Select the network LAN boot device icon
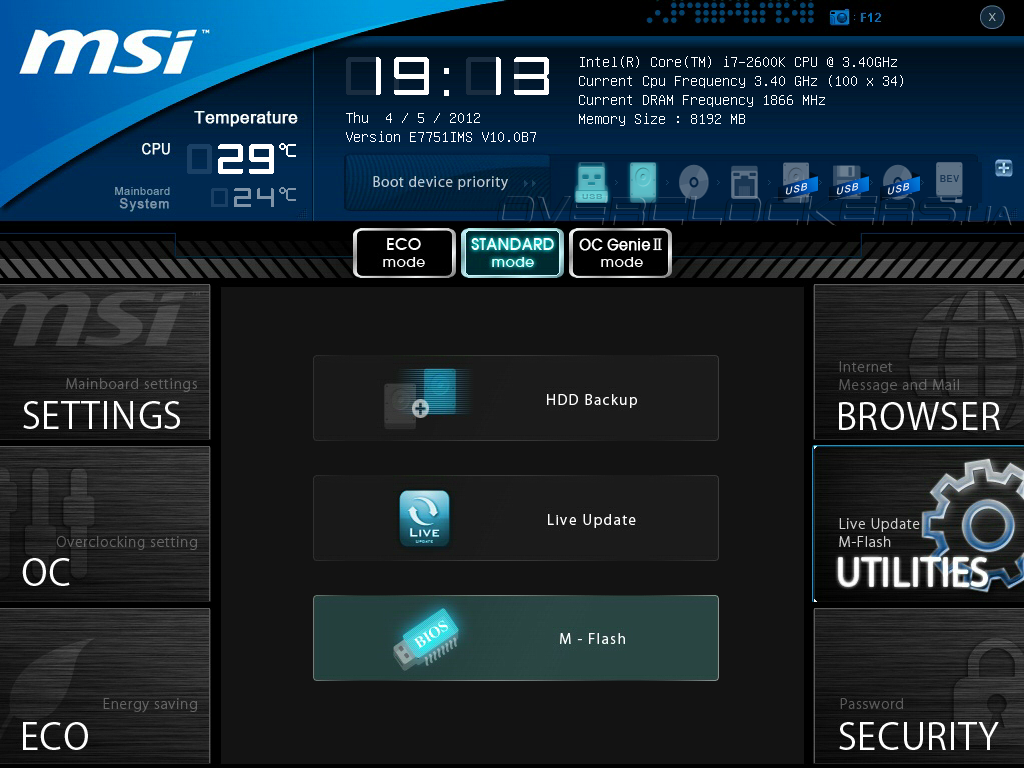Viewport: 1024px width, 768px height. coord(744,182)
